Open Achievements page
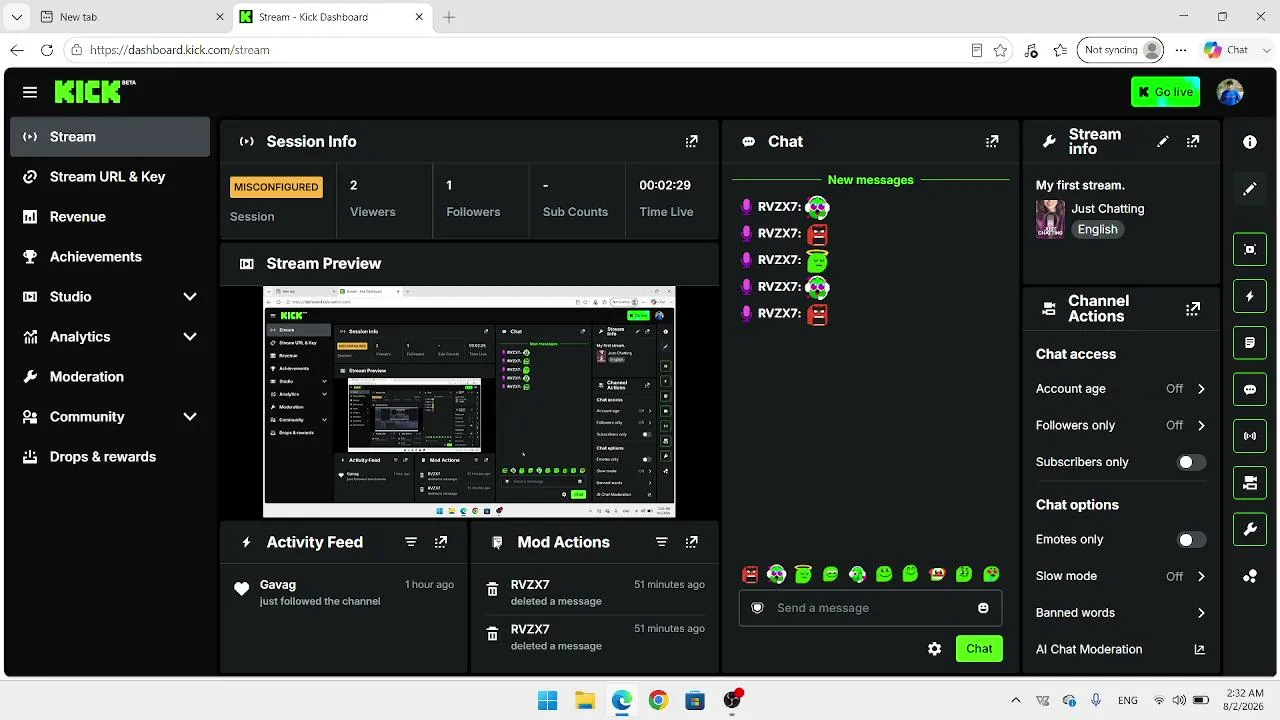 (110, 257)
